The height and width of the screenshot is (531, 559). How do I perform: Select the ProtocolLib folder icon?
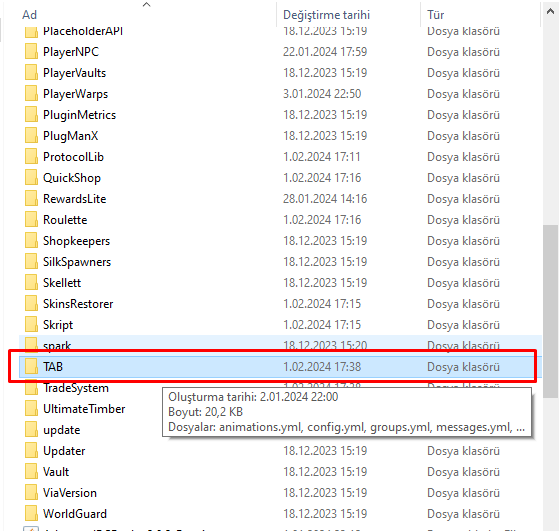pyautogui.click(x=31, y=157)
